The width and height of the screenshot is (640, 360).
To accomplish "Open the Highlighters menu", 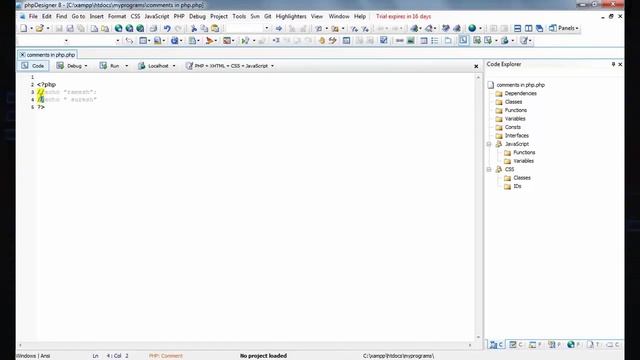I will [x=291, y=16].
